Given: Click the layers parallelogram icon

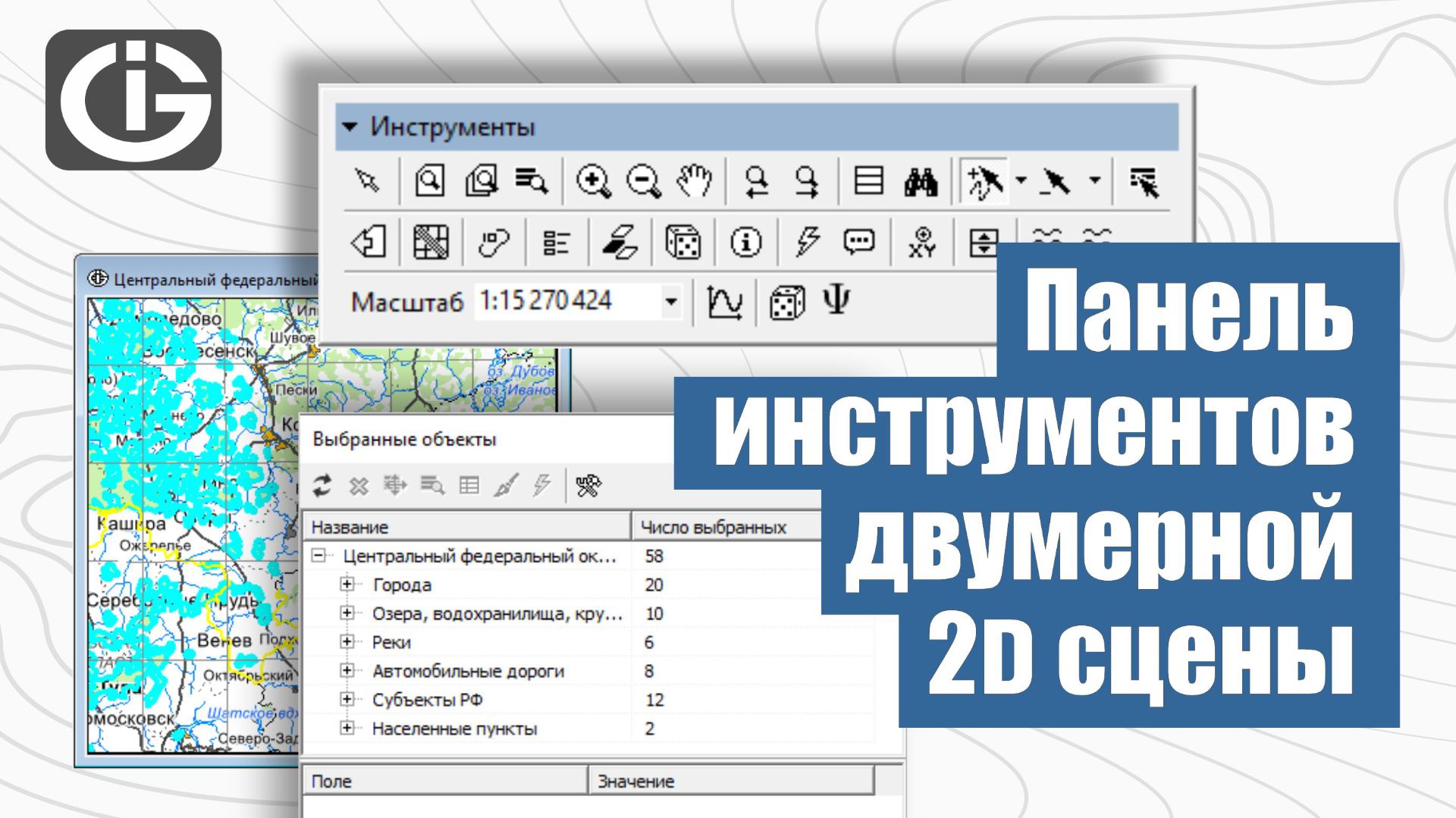Looking at the screenshot, I should 619,243.
